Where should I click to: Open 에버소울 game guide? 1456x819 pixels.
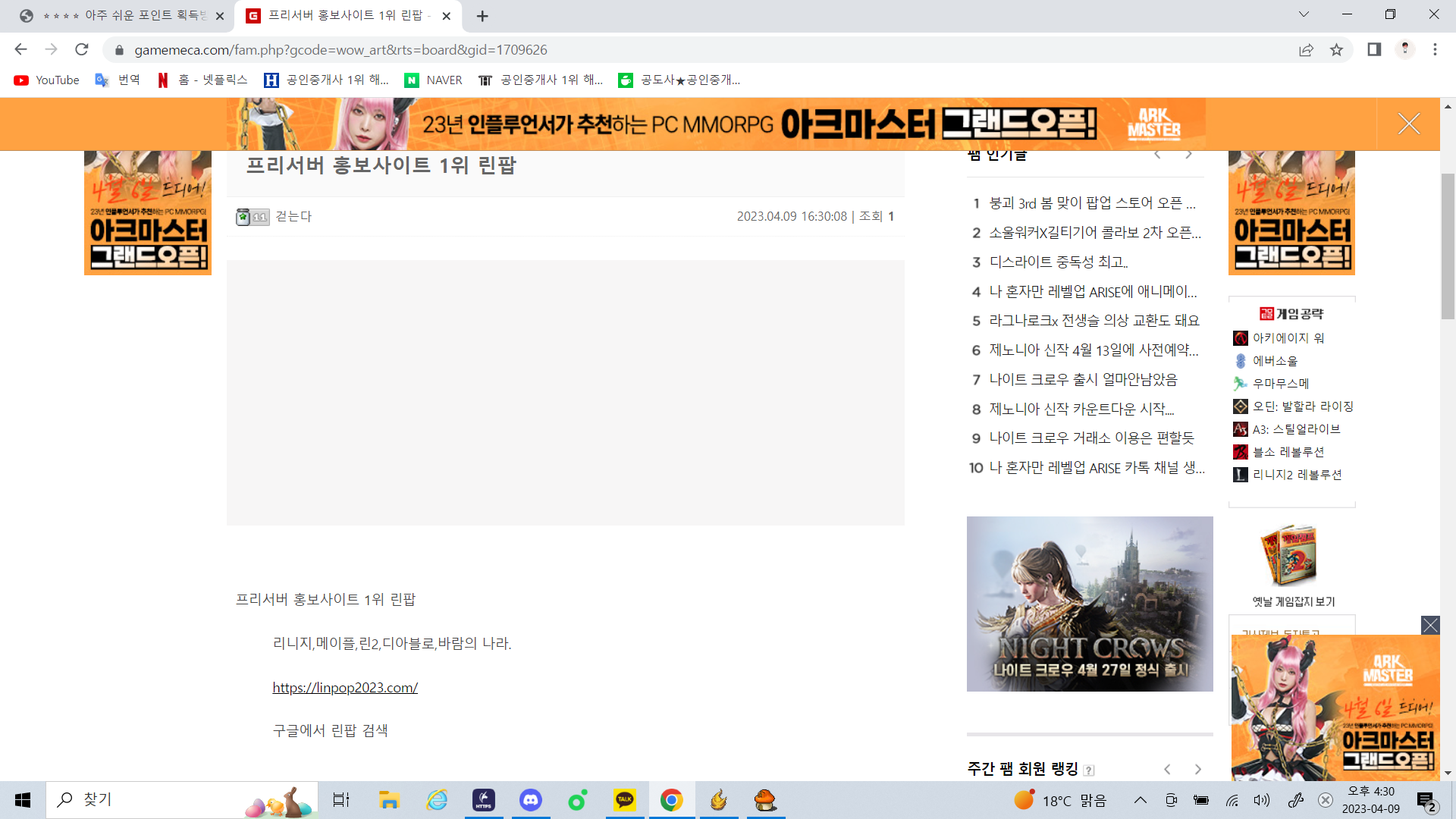click(x=1266, y=361)
